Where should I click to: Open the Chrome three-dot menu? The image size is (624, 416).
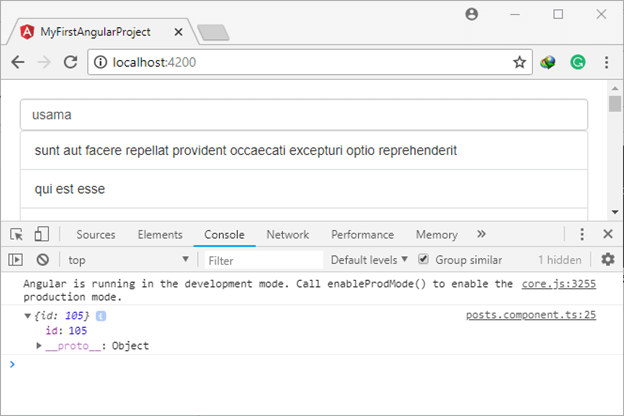(x=606, y=62)
